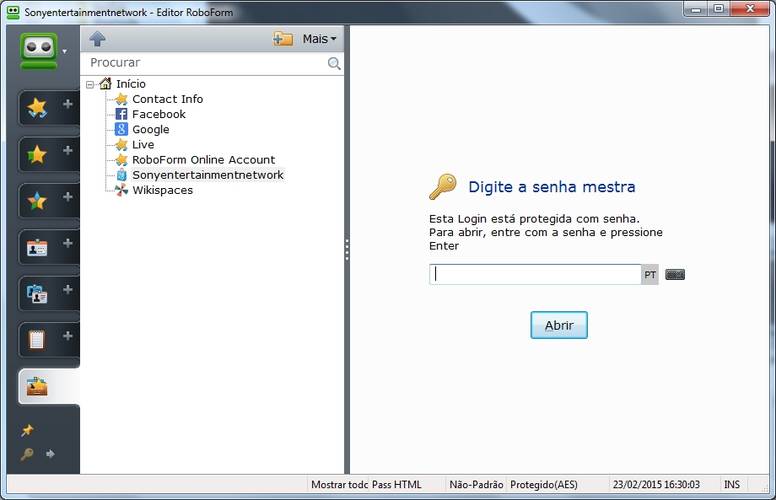Click Mostrar todc in status bar
This screenshot has width=776, height=500.
339,485
